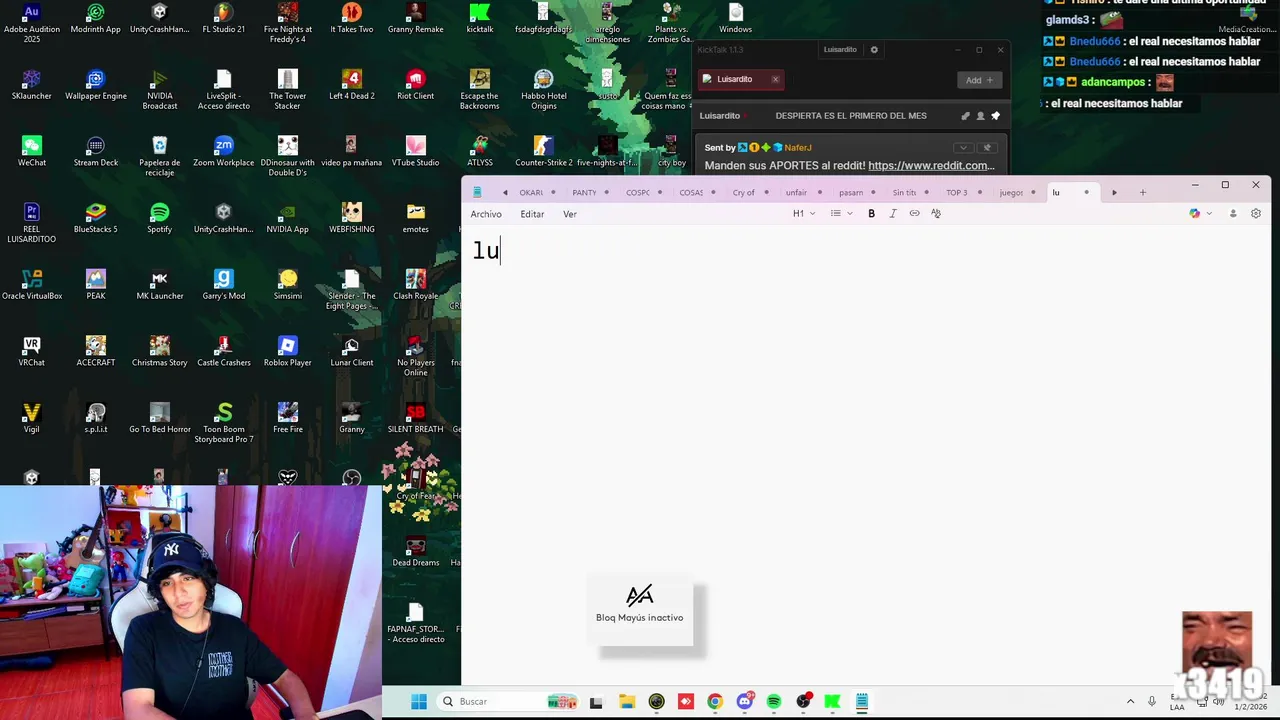Viewport: 1280px width, 720px height.
Task: Select the FL Studio 21 desktop icon
Action: click(223, 19)
